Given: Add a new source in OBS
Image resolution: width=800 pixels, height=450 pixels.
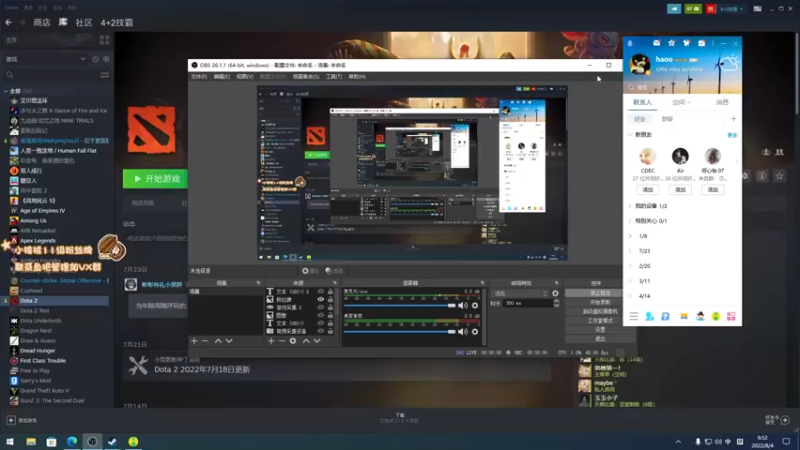Looking at the screenshot, I should pos(271,341).
